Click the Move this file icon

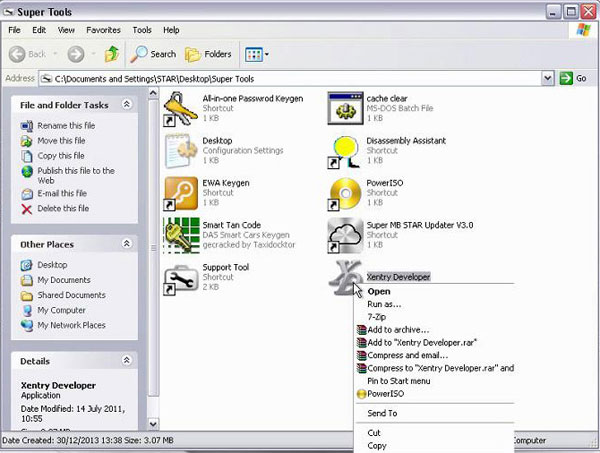click(27, 141)
